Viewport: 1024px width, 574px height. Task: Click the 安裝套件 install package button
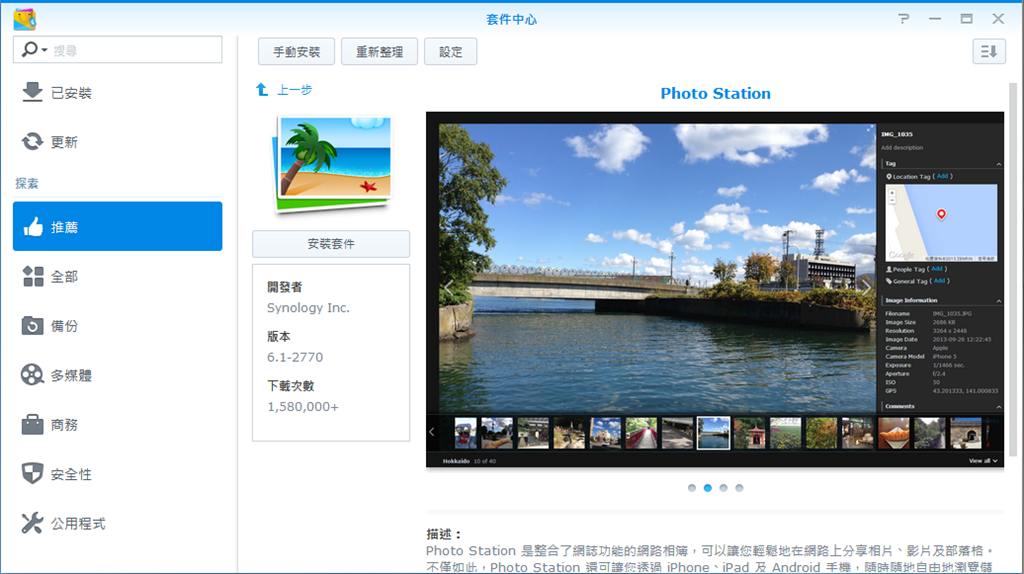[x=331, y=244]
